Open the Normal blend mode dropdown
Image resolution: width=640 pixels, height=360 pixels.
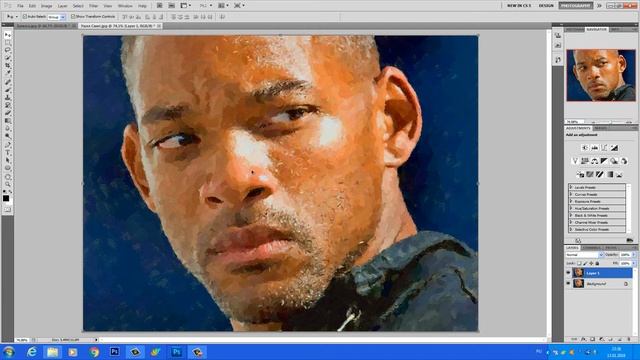584,255
